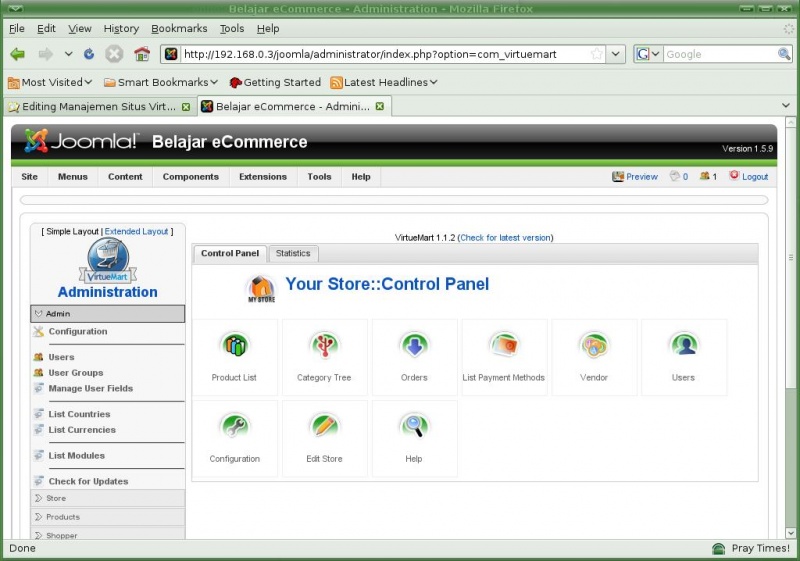Open the Latest Headlines dropdown

(x=384, y=82)
